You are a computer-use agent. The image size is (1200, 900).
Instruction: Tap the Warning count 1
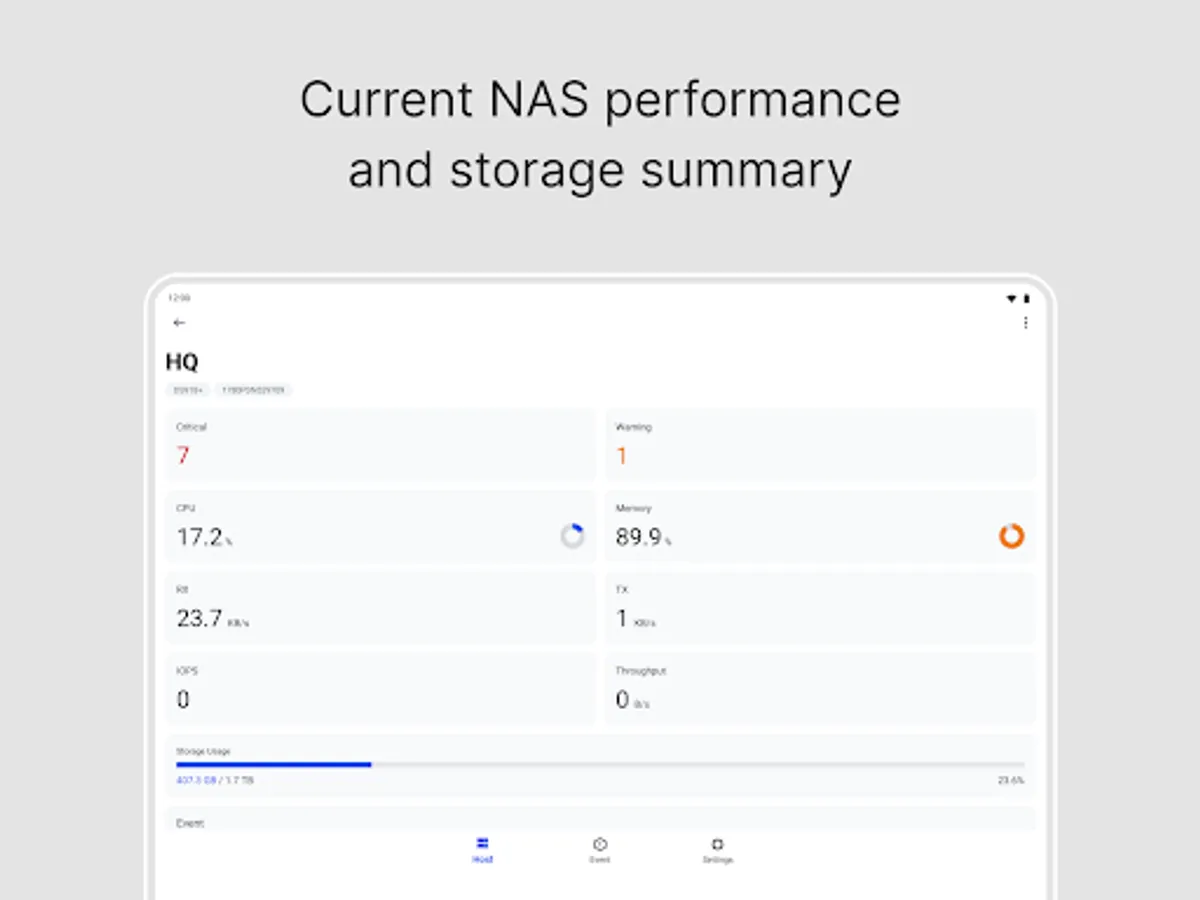[621, 455]
